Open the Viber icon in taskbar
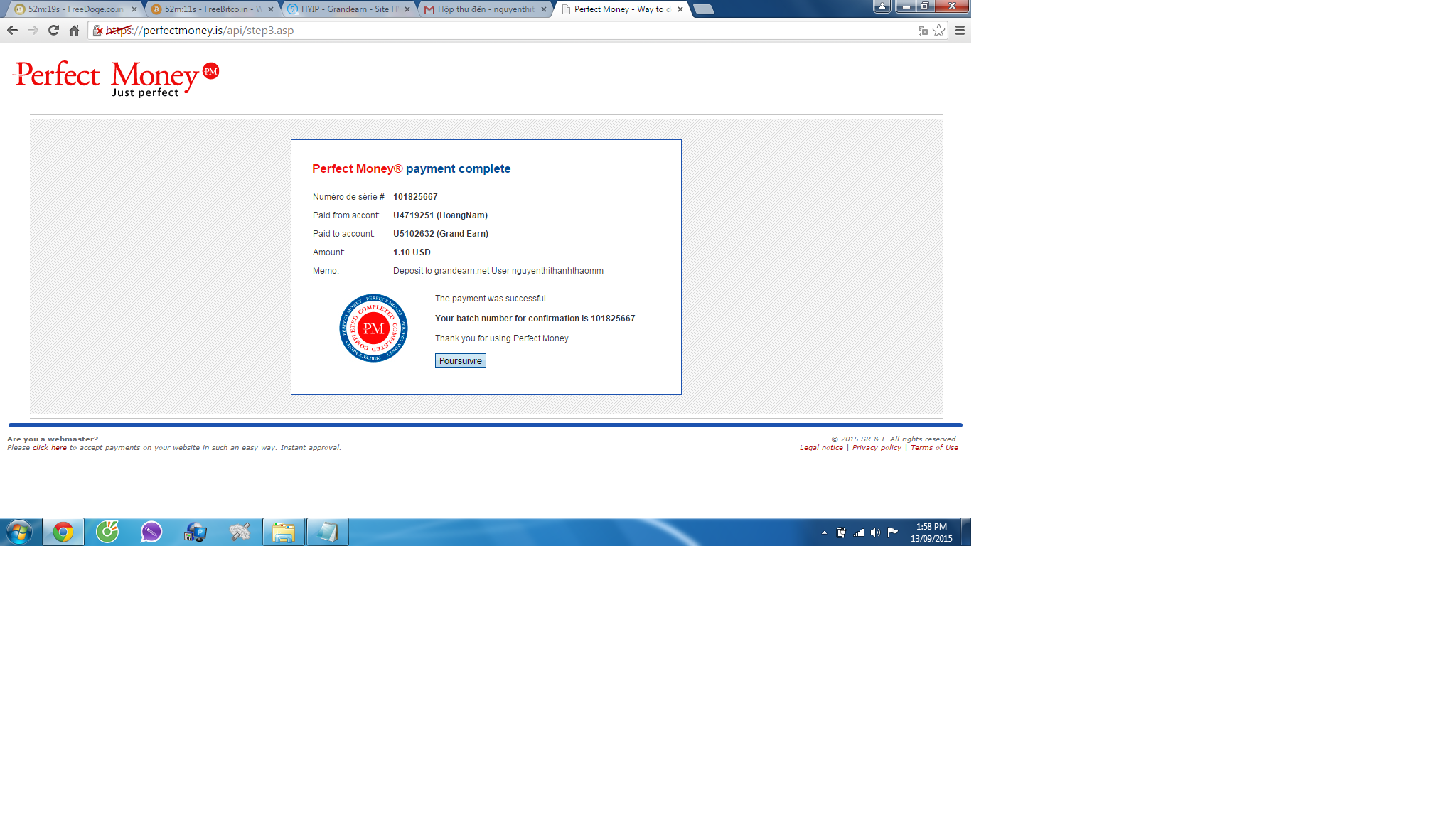 (151, 532)
